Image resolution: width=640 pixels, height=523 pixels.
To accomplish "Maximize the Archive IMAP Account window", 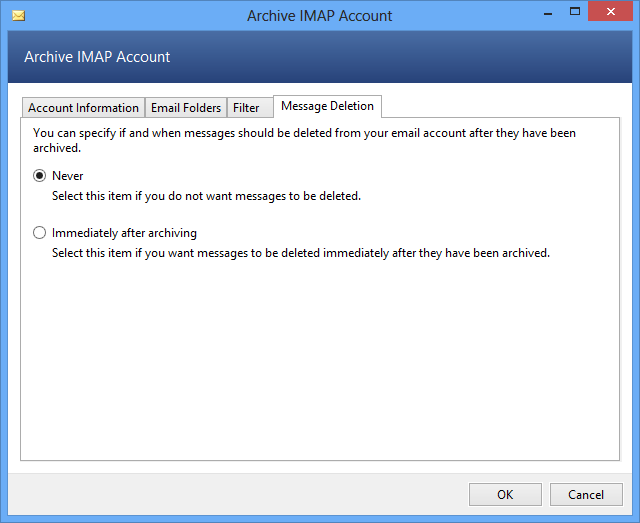I will (576, 14).
